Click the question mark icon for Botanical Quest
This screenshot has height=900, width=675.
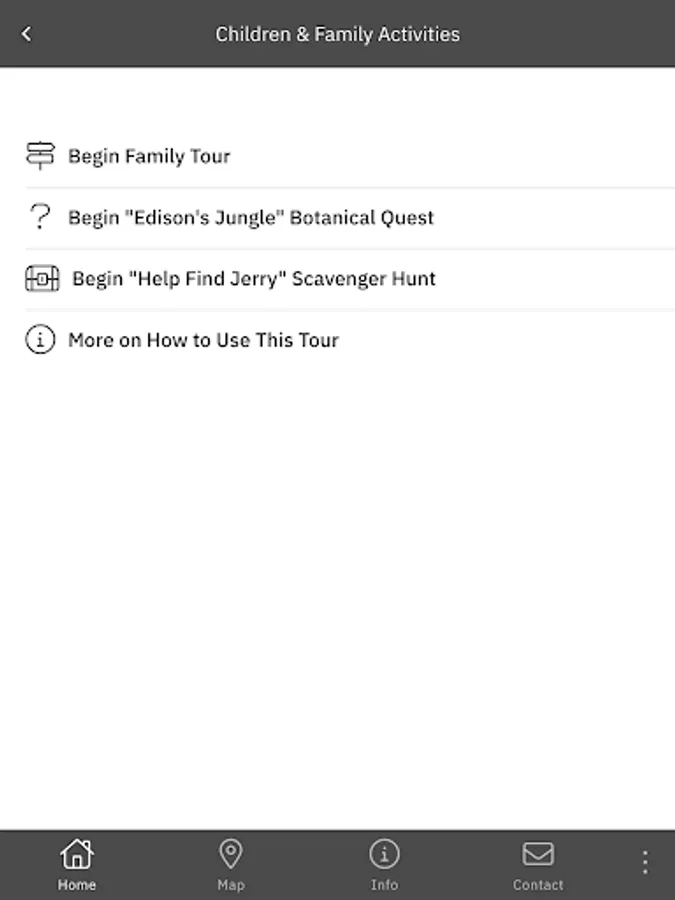pos(40,217)
